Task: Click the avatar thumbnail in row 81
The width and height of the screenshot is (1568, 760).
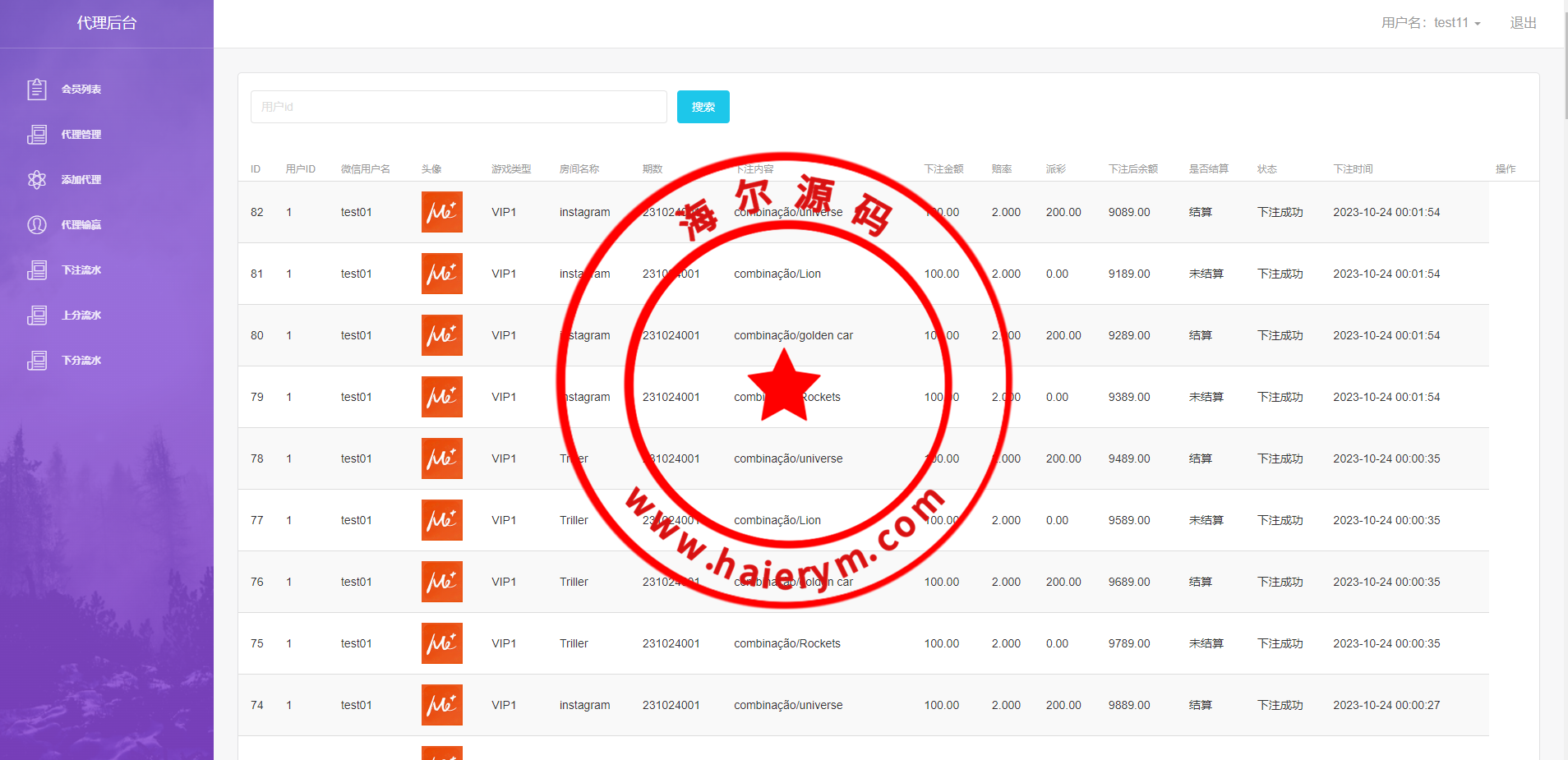Action: point(442,274)
